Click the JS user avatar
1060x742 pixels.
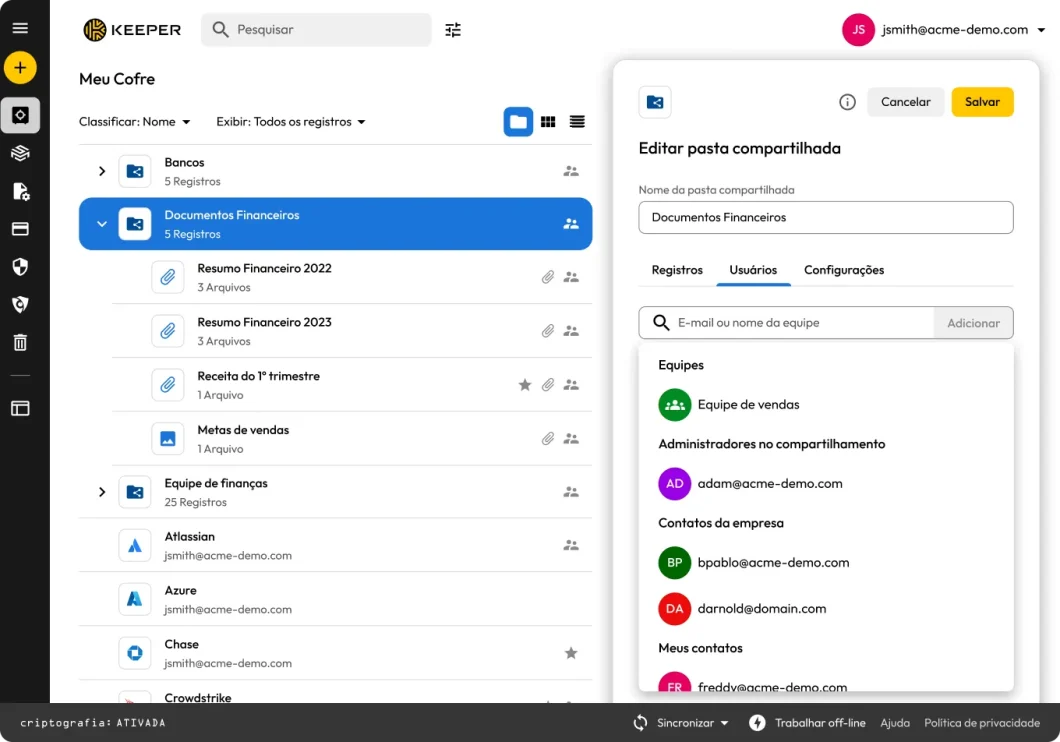[859, 30]
